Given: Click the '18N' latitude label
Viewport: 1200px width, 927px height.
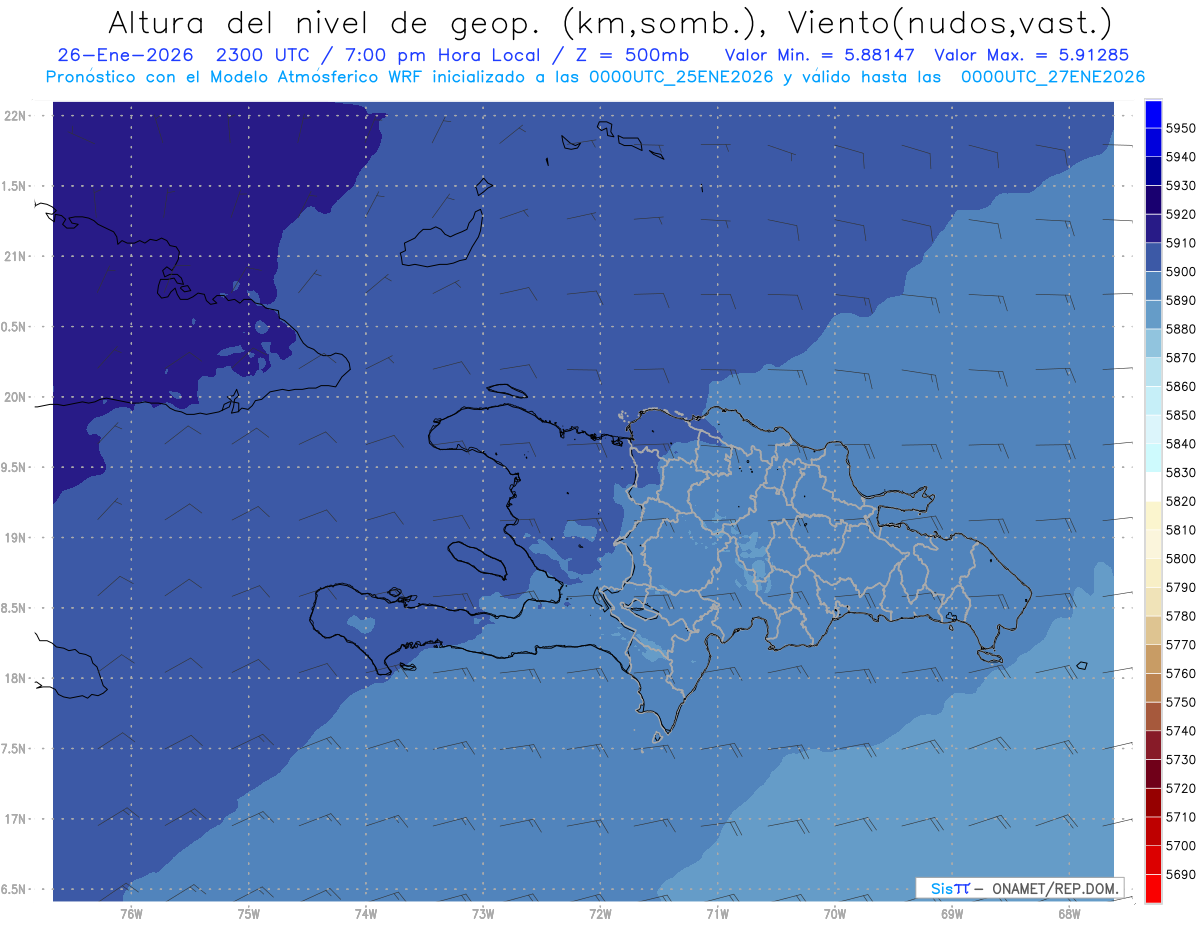Looking at the screenshot, I should click(x=15, y=678).
